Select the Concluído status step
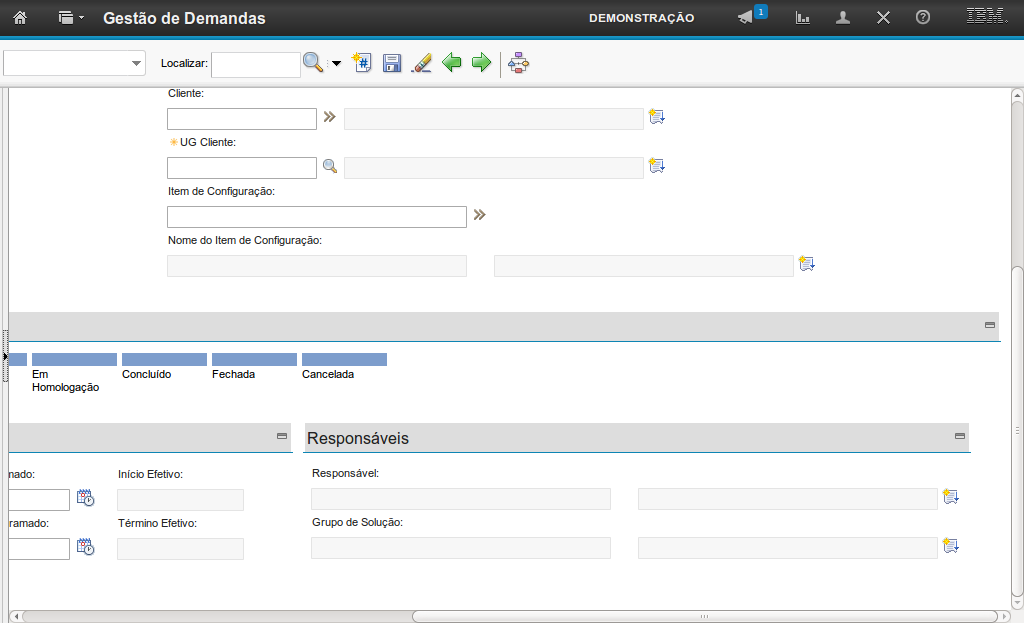Viewport: 1024px width, 624px height. tap(164, 360)
